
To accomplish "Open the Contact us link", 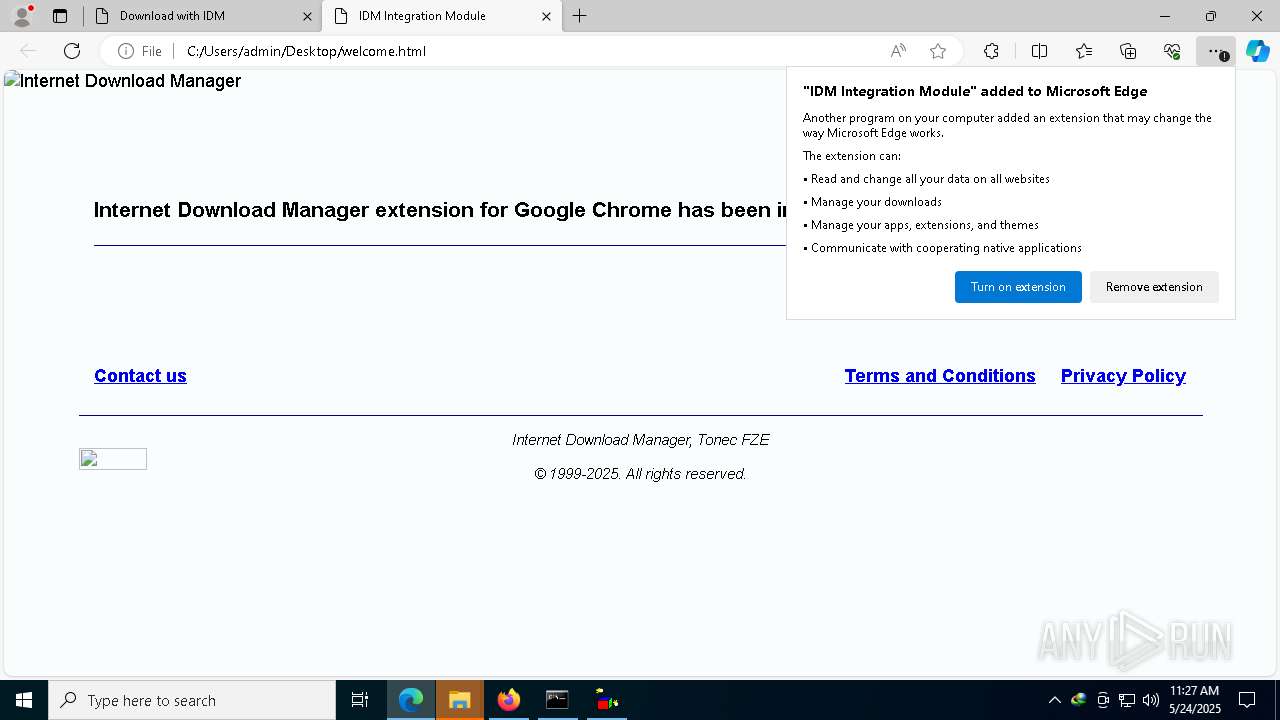I will (x=140, y=376).
